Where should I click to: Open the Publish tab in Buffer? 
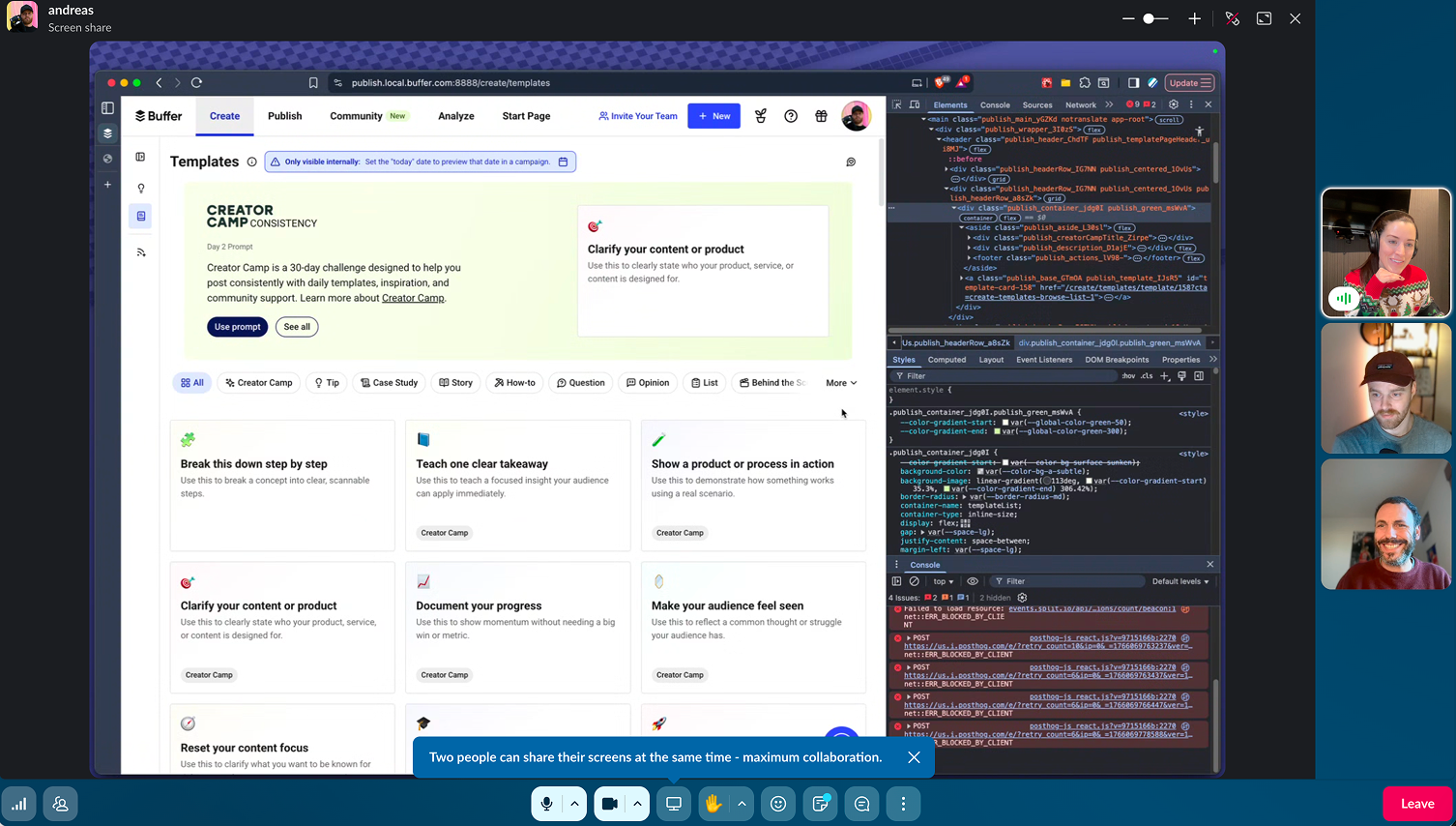pyautogui.click(x=285, y=116)
